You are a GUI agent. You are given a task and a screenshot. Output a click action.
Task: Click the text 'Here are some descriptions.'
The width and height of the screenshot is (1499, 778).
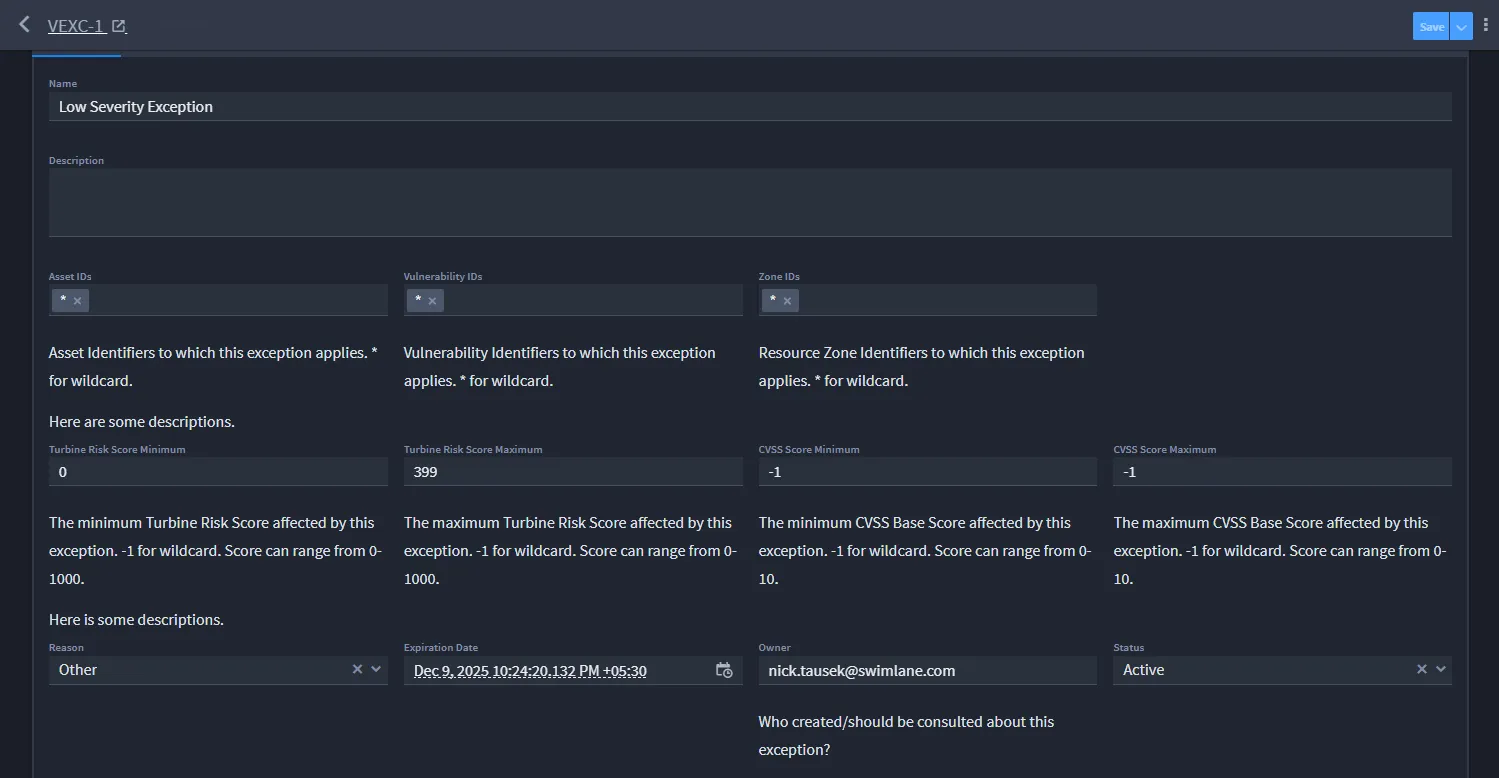[142, 422]
